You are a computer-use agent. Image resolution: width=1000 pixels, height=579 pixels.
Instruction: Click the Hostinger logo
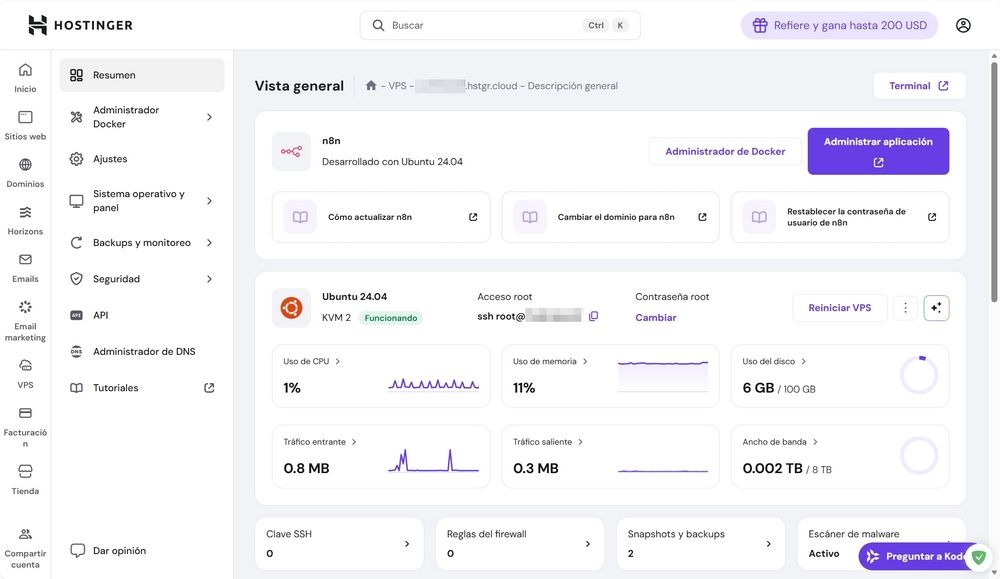click(x=80, y=25)
